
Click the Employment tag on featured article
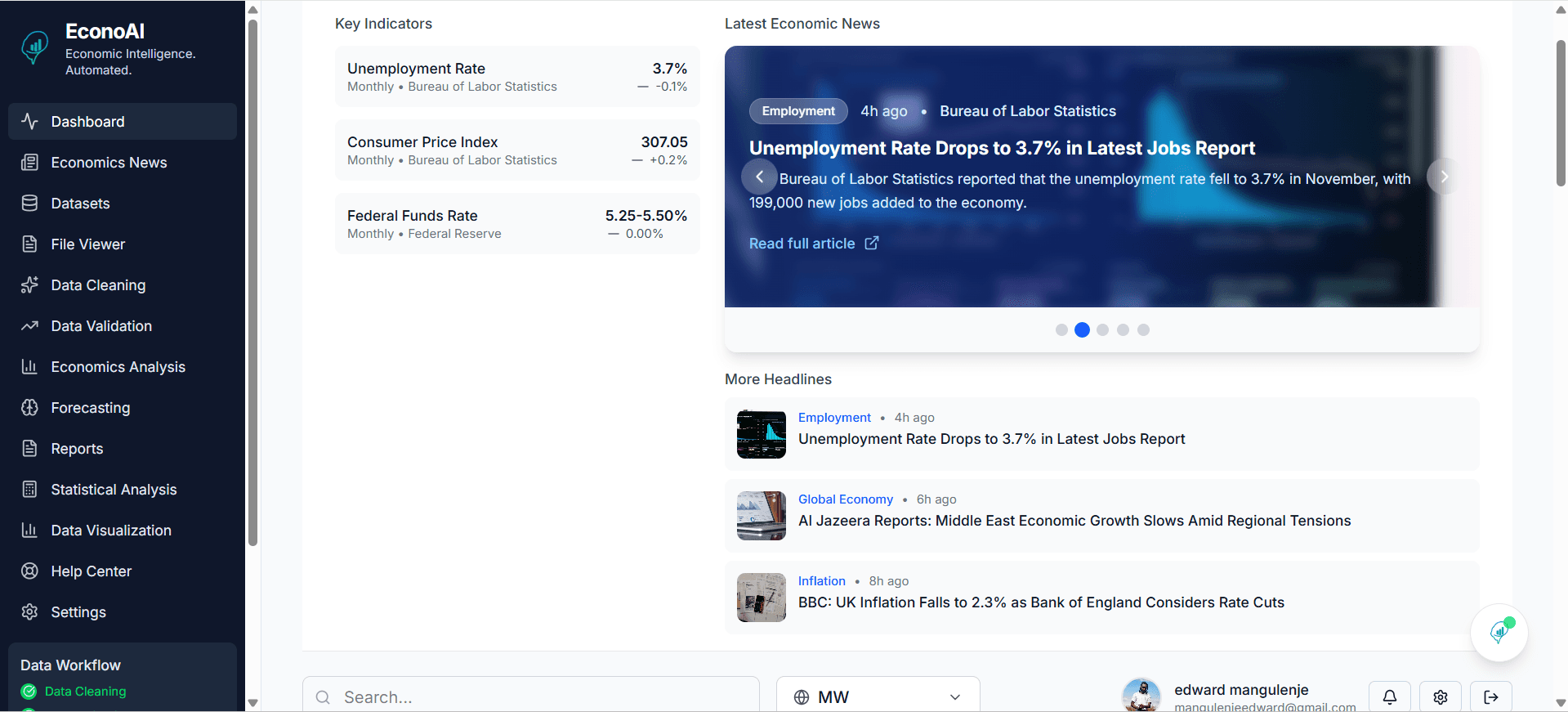click(x=798, y=111)
